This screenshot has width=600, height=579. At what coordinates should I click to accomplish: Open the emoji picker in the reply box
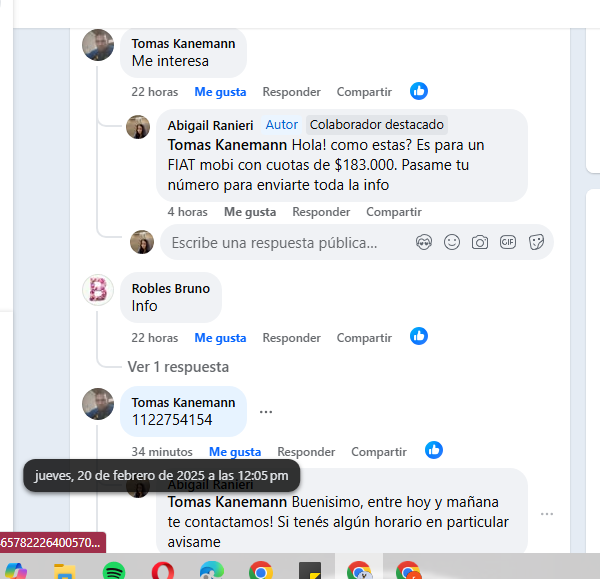click(452, 242)
